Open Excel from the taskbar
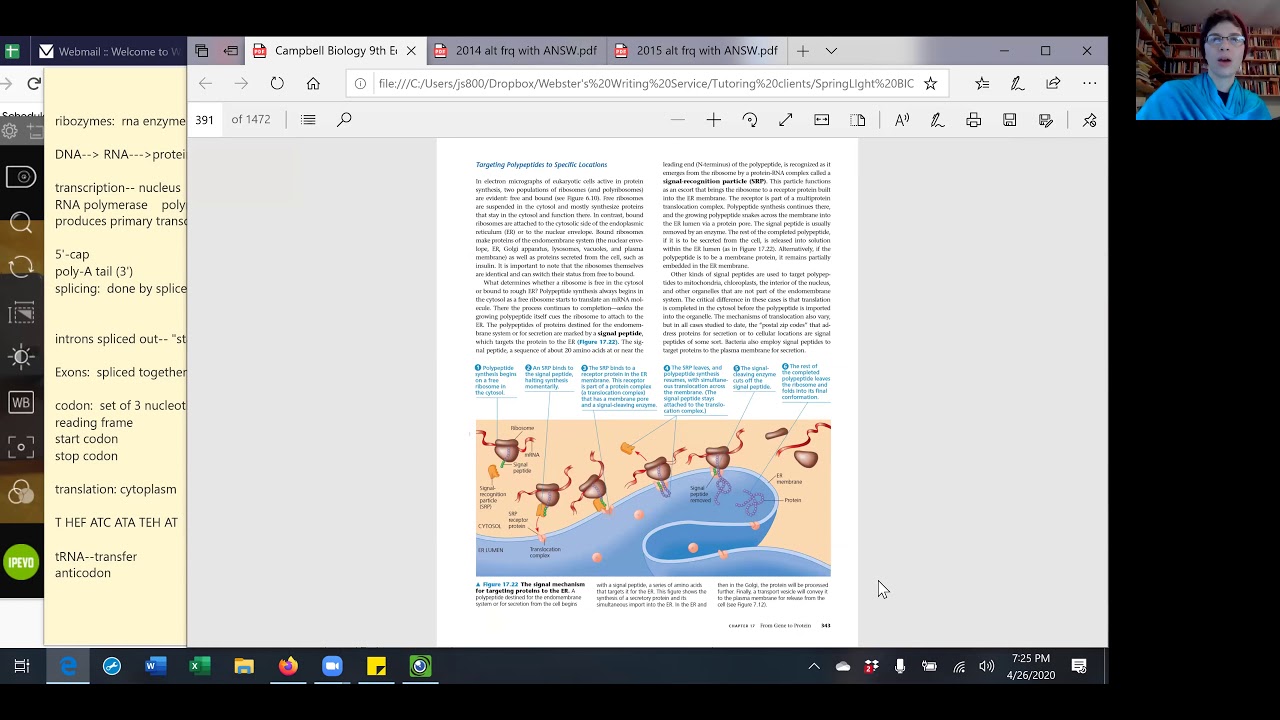The image size is (1280, 720). tap(200, 666)
